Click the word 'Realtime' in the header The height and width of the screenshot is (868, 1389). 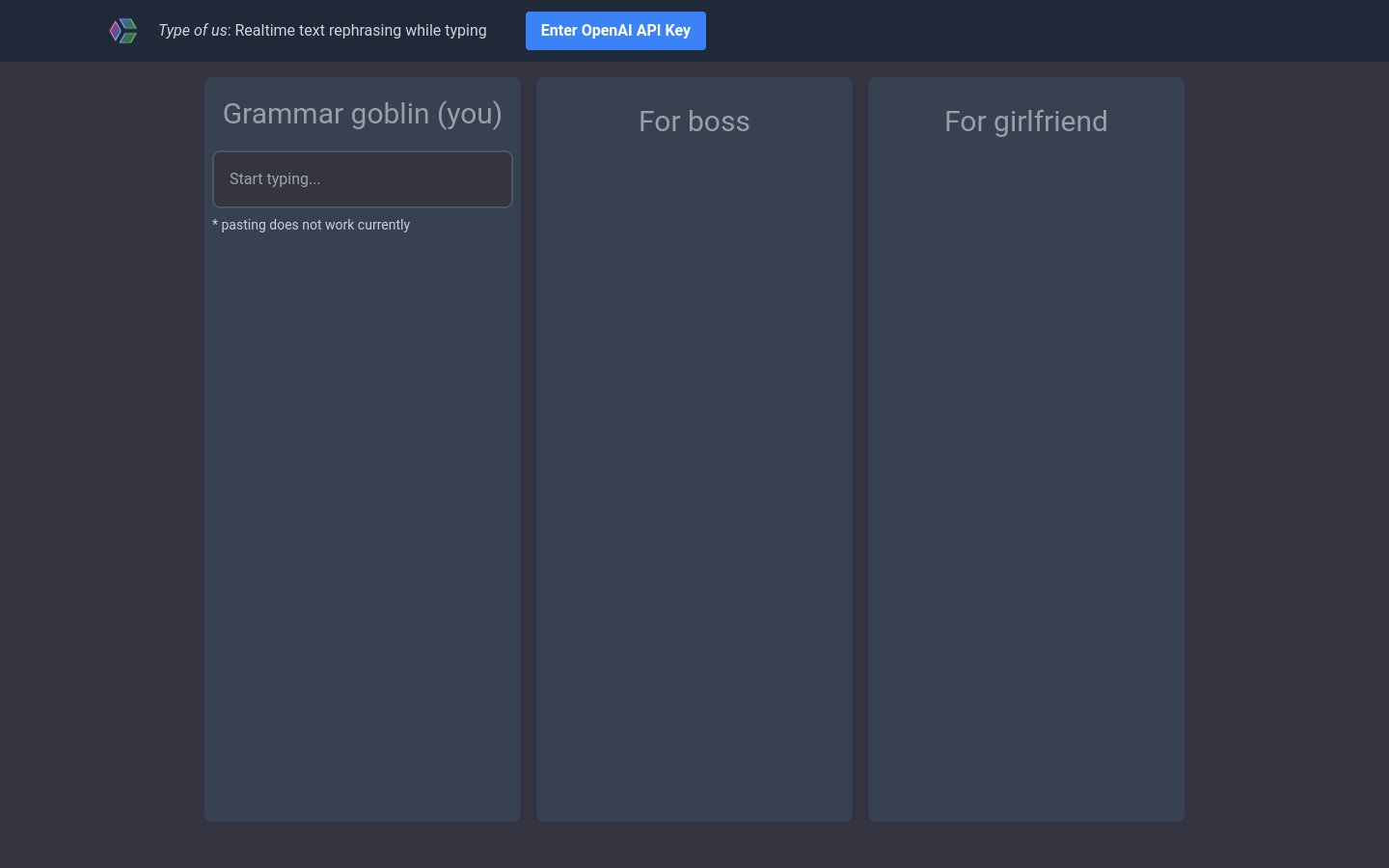pyautogui.click(x=265, y=31)
